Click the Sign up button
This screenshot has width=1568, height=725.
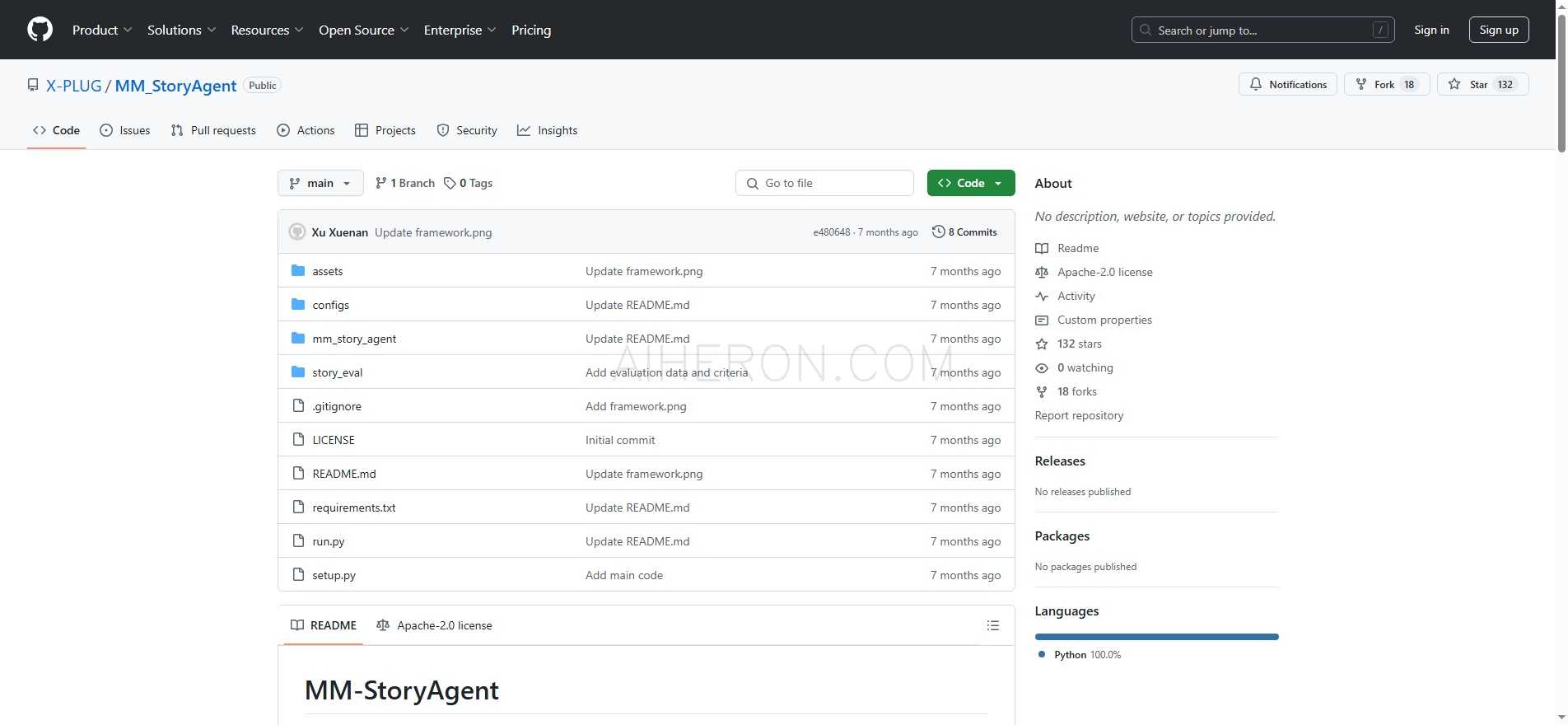pos(1499,30)
